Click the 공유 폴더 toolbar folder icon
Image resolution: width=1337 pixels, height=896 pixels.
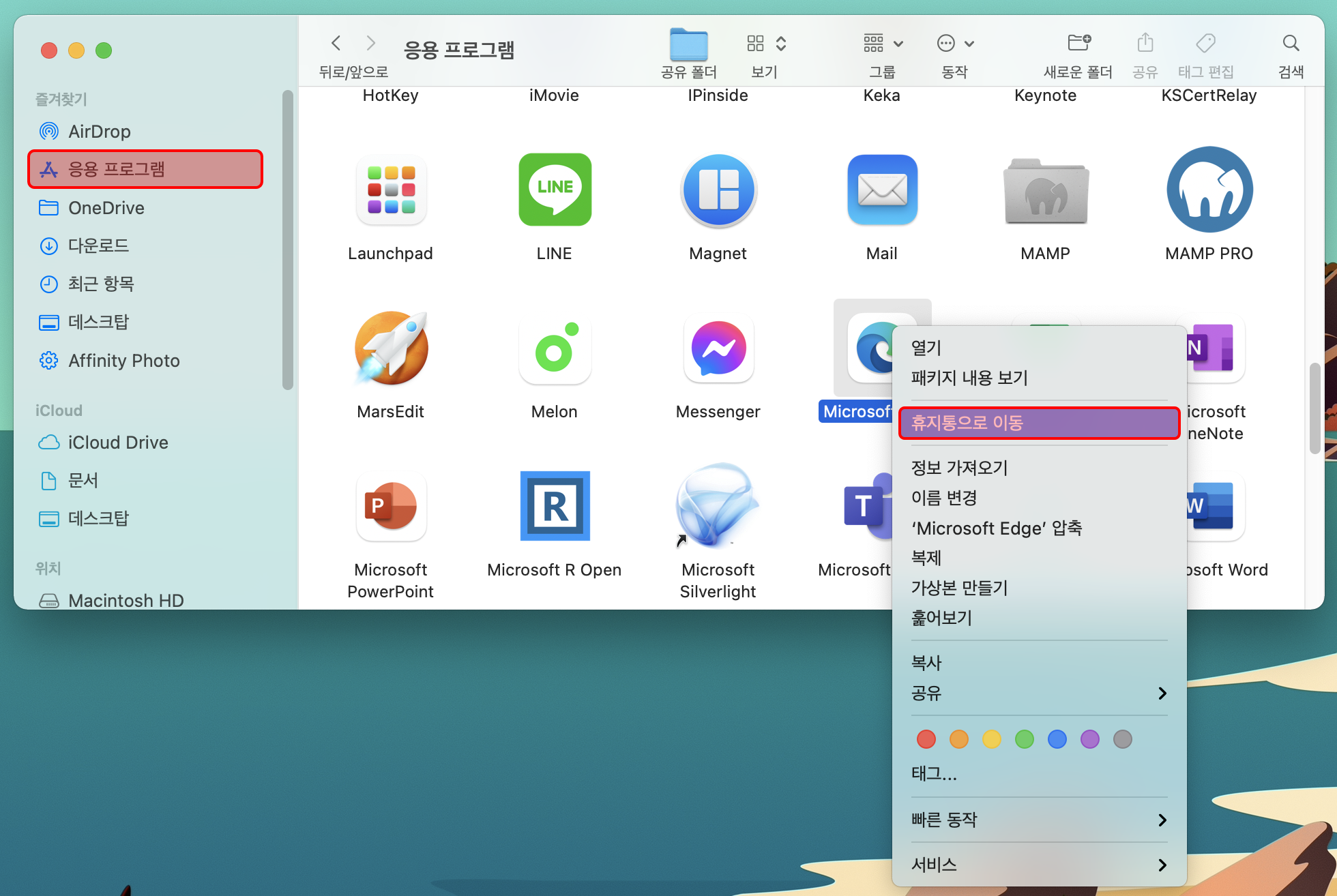(689, 44)
